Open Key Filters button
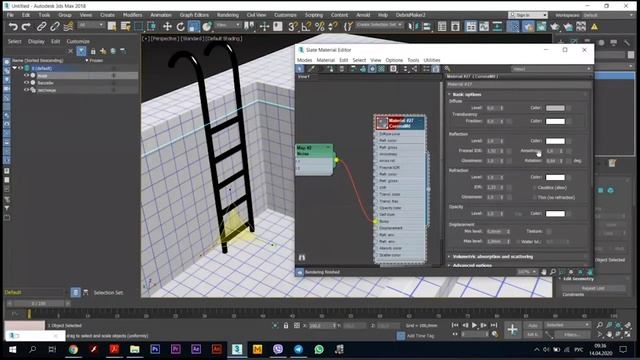Image resolution: width=640 pixels, height=360 pixels. 572,334
